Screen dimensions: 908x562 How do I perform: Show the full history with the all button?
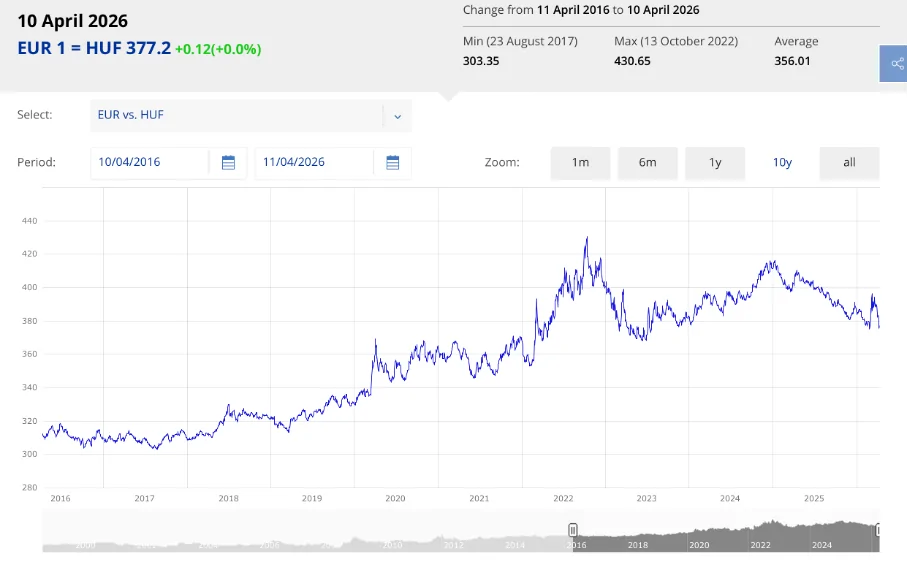point(849,163)
